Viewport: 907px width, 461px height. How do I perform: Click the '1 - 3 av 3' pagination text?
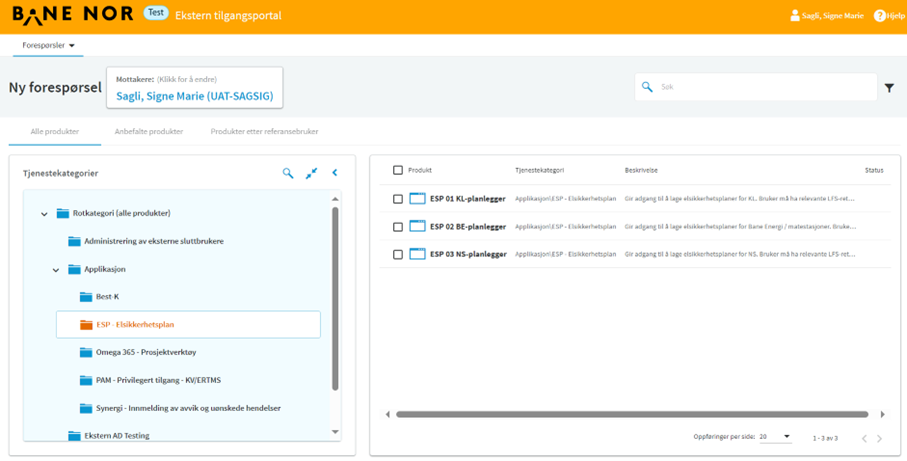point(825,438)
